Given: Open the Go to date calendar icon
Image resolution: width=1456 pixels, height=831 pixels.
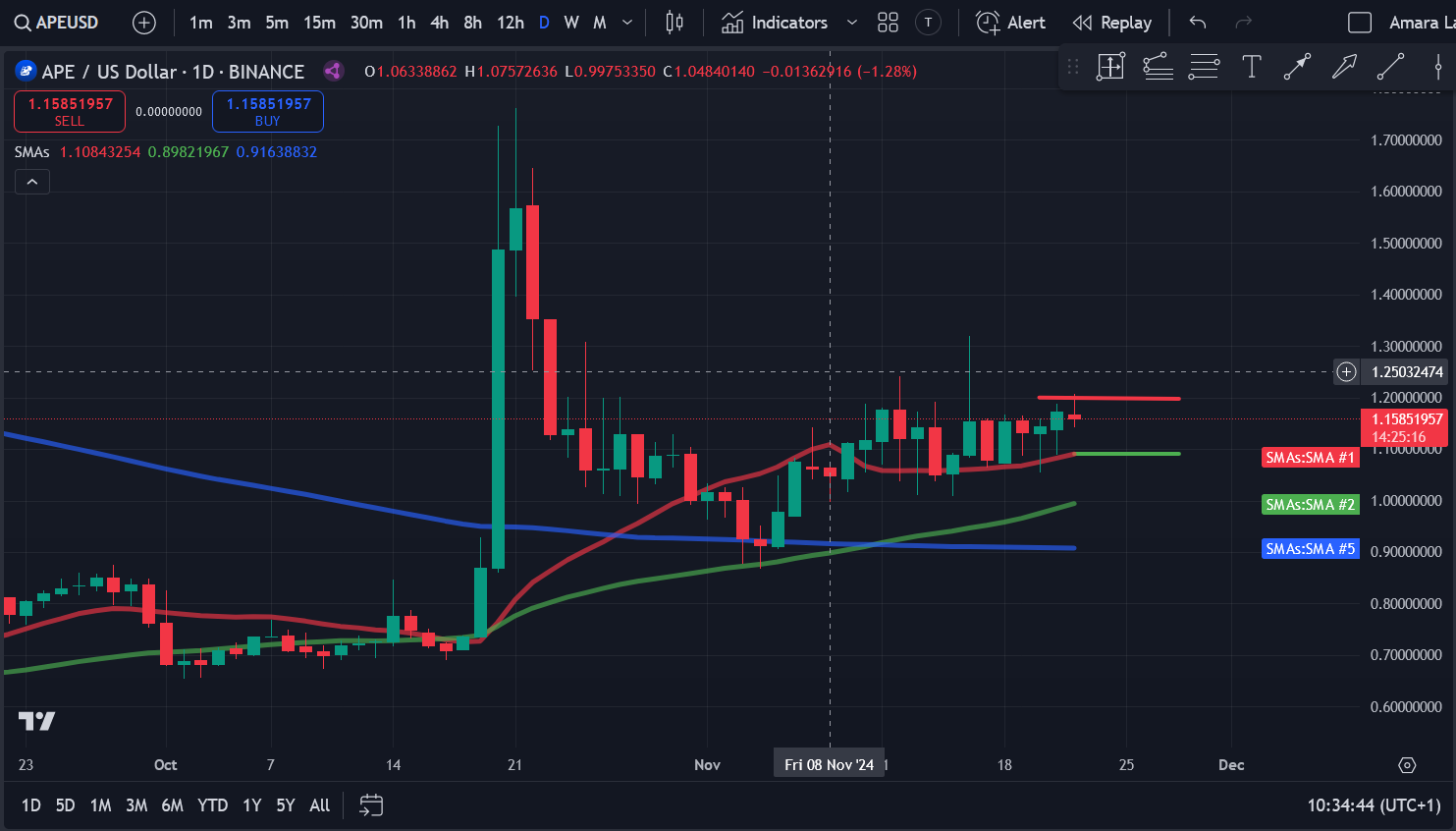Looking at the screenshot, I should coord(371,805).
